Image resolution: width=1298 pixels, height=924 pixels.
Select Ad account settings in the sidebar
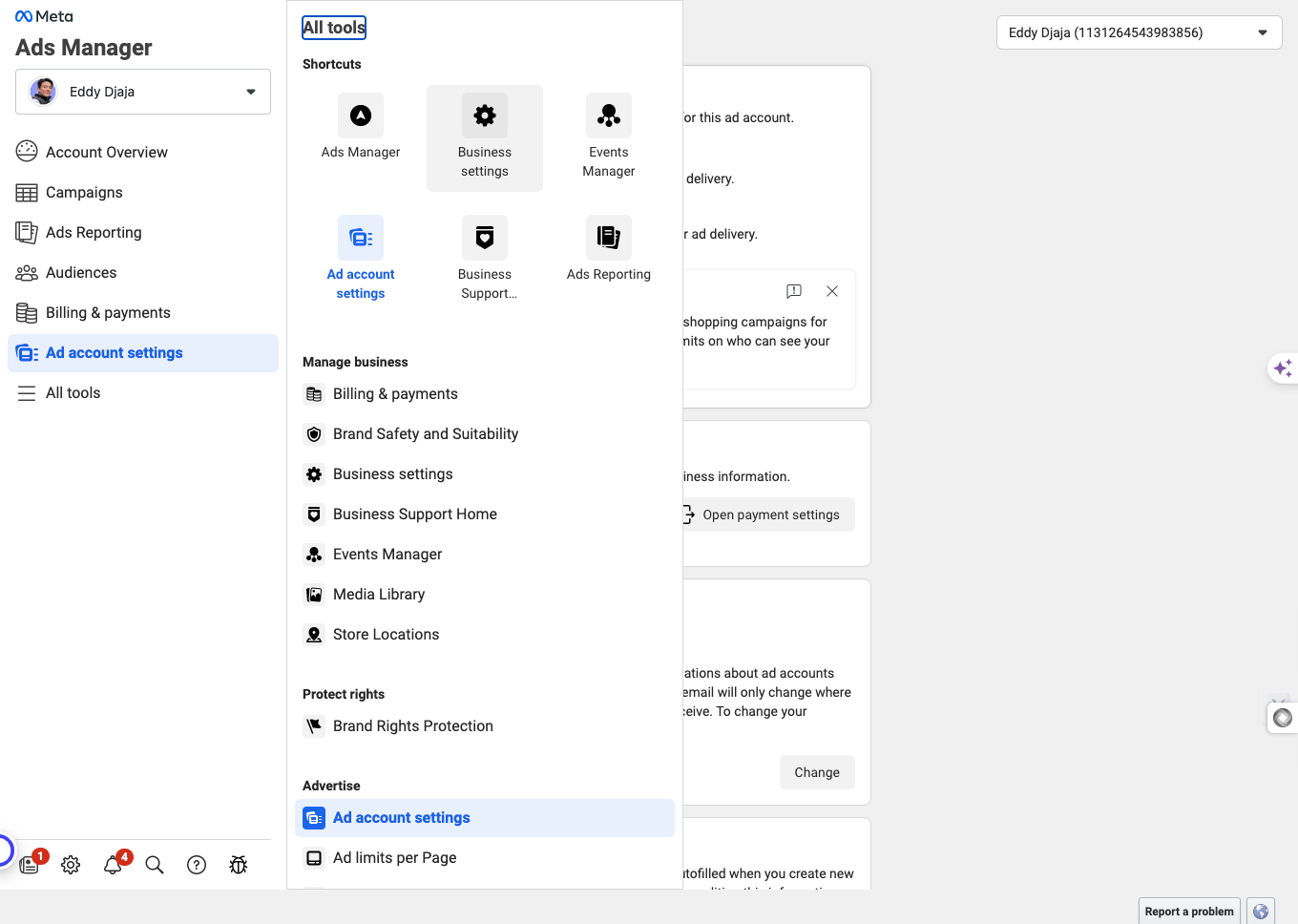tap(143, 352)
